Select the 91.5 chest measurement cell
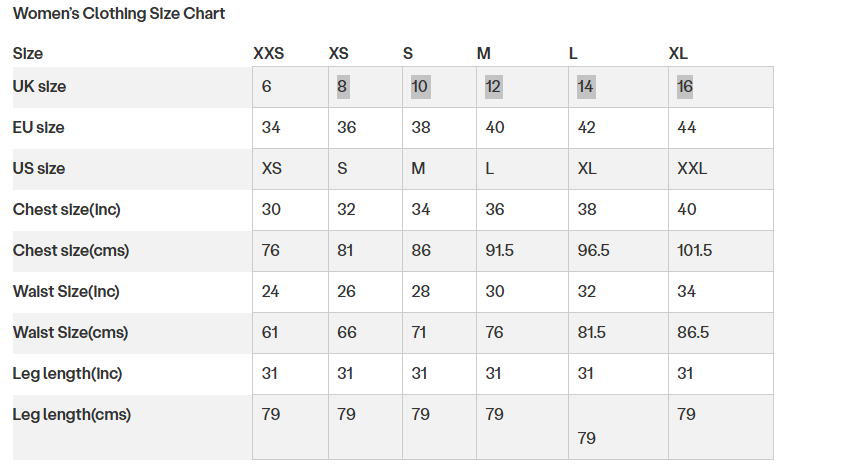Image resolution: width=848 pixels, height=473 pixels. (500, 251)
